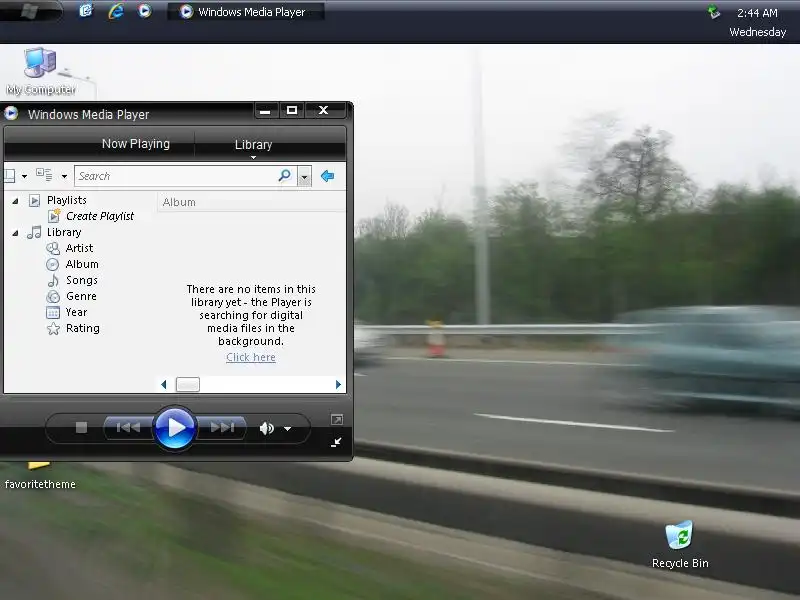Stop playback with the Stop button
The image size is (800, 600).
(x=82, y=428)
